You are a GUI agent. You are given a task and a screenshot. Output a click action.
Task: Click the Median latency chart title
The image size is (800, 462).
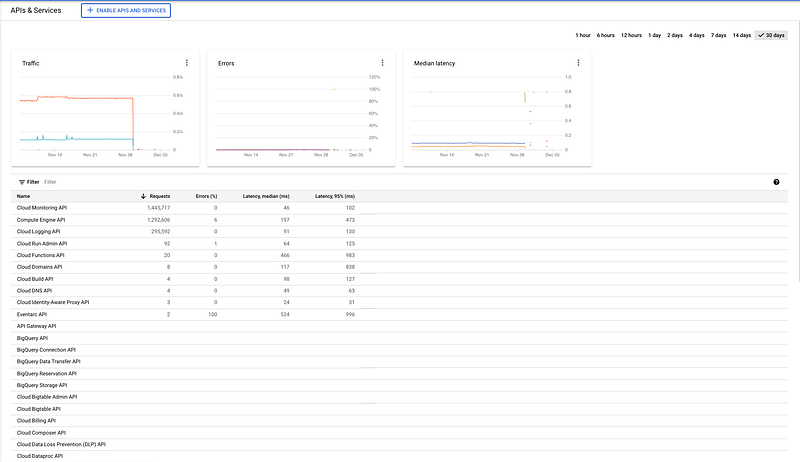click(434, 63)
